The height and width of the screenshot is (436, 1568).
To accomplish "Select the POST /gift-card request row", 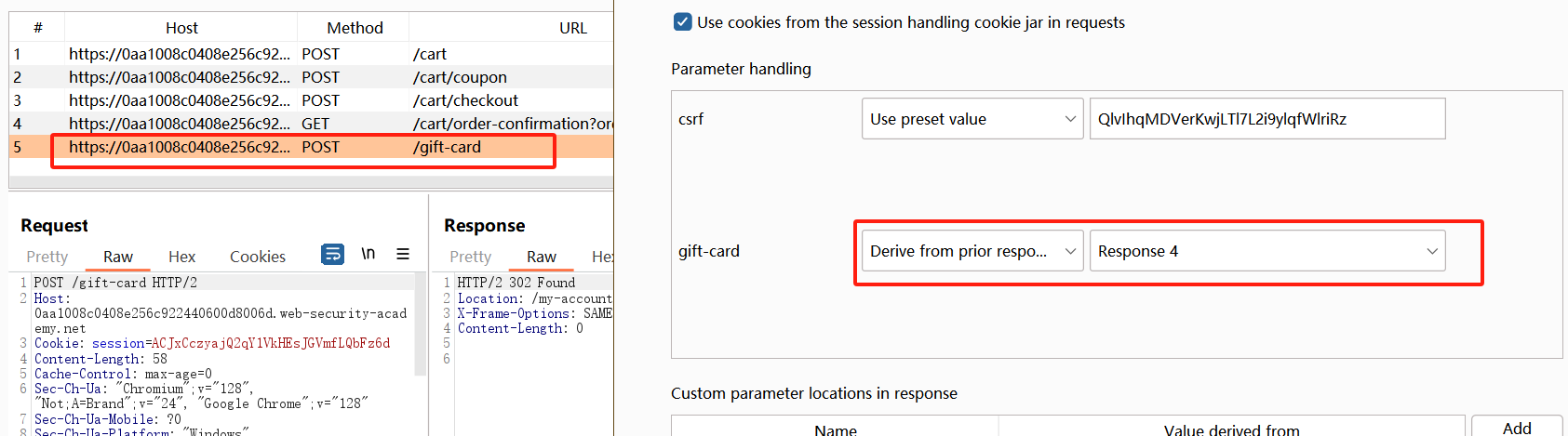I will 311,147.
